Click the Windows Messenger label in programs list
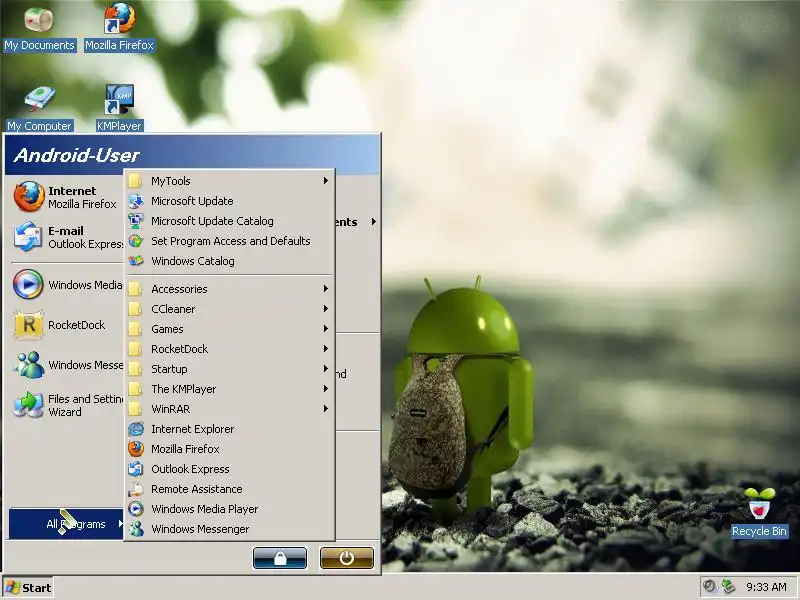Image resolution: width=800 pixels, height=600 pixels. (200, 529)
